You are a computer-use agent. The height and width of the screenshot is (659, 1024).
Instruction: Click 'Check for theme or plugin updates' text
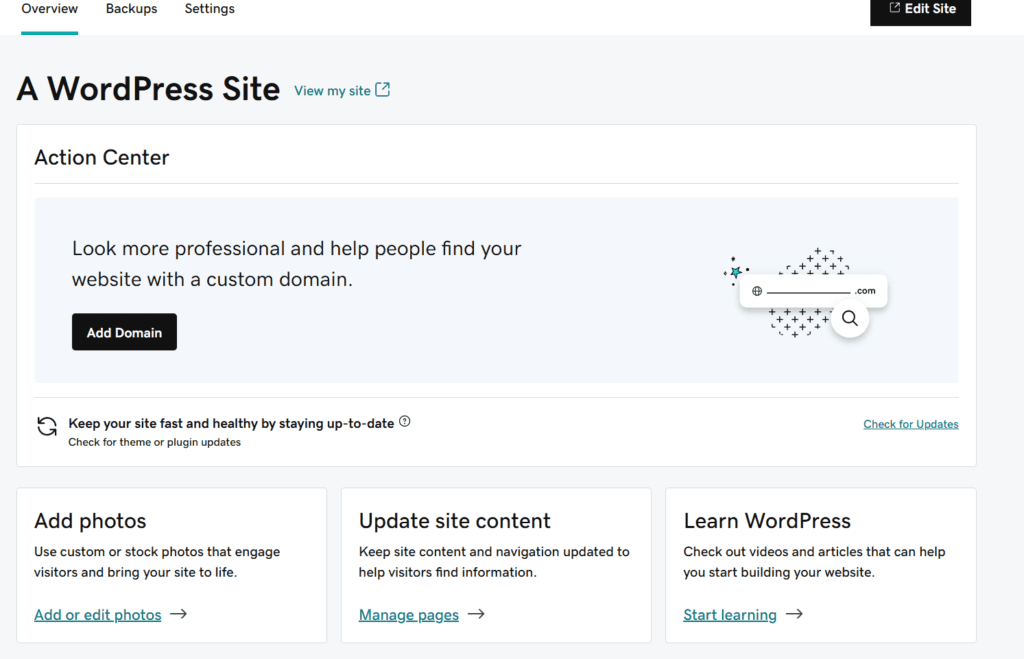tap(154, 442)
